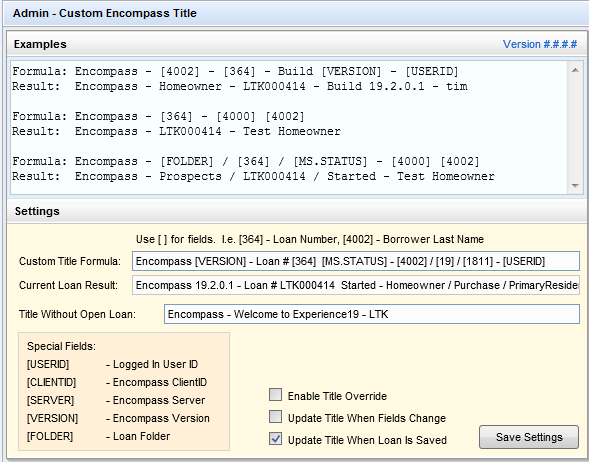Open the Version #.#.#.# link
Image resolution: width=589 pixels, height=462 pixels.
(x=540, y=44)
